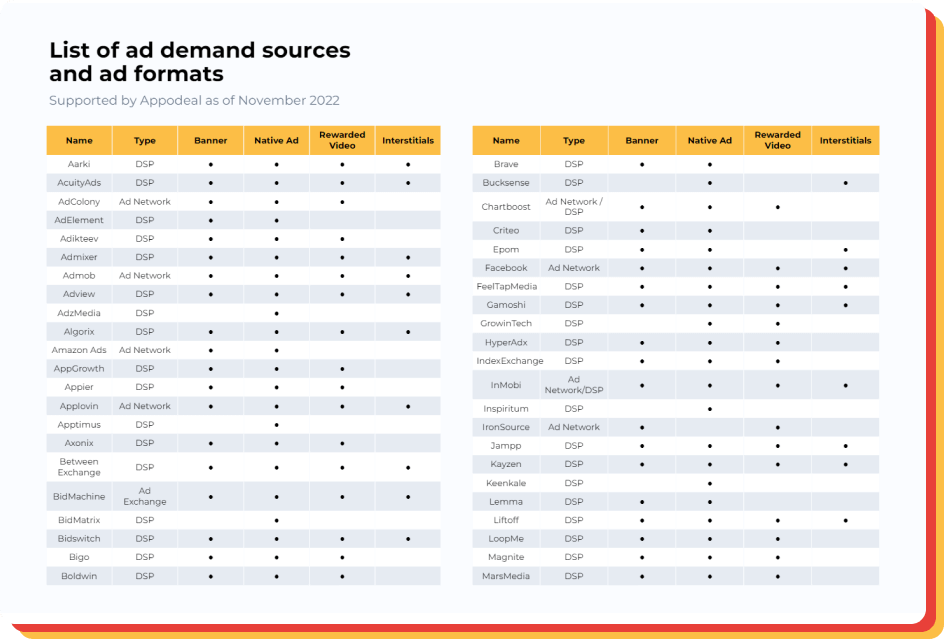
Task: Click the Interstitials header in the right table
Action: click(845, 140)
